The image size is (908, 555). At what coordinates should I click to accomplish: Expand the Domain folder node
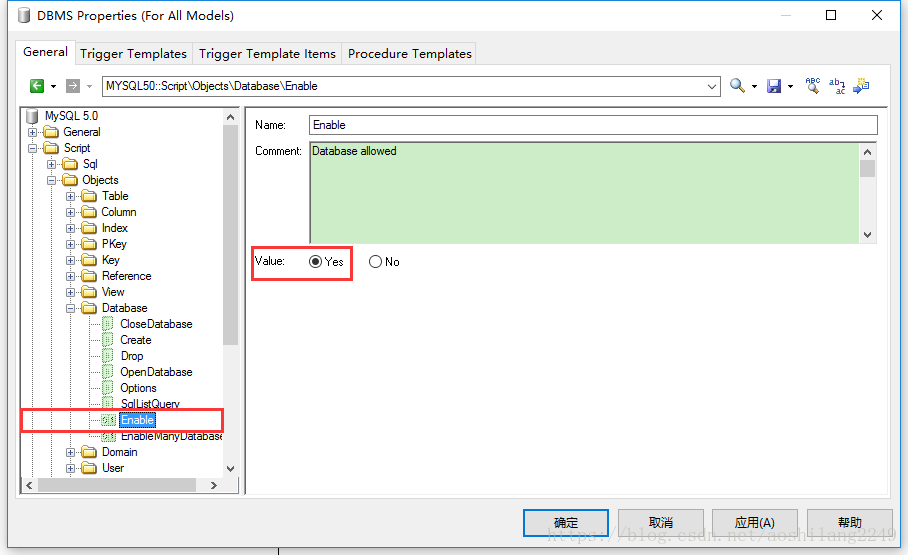tap(70, 452)
